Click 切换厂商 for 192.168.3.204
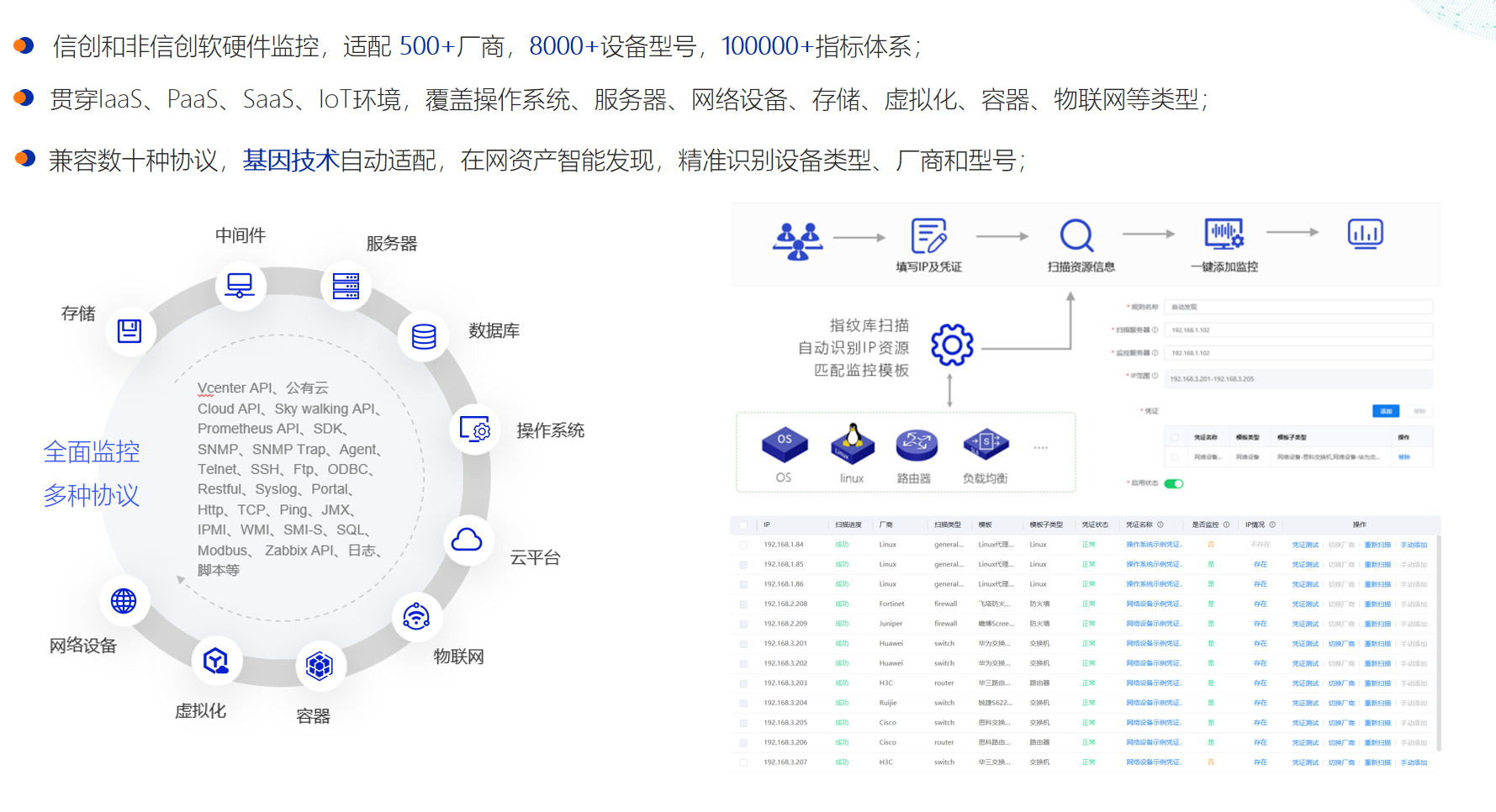Viewport: 1496px width, 812px height. pos(1341,704)
